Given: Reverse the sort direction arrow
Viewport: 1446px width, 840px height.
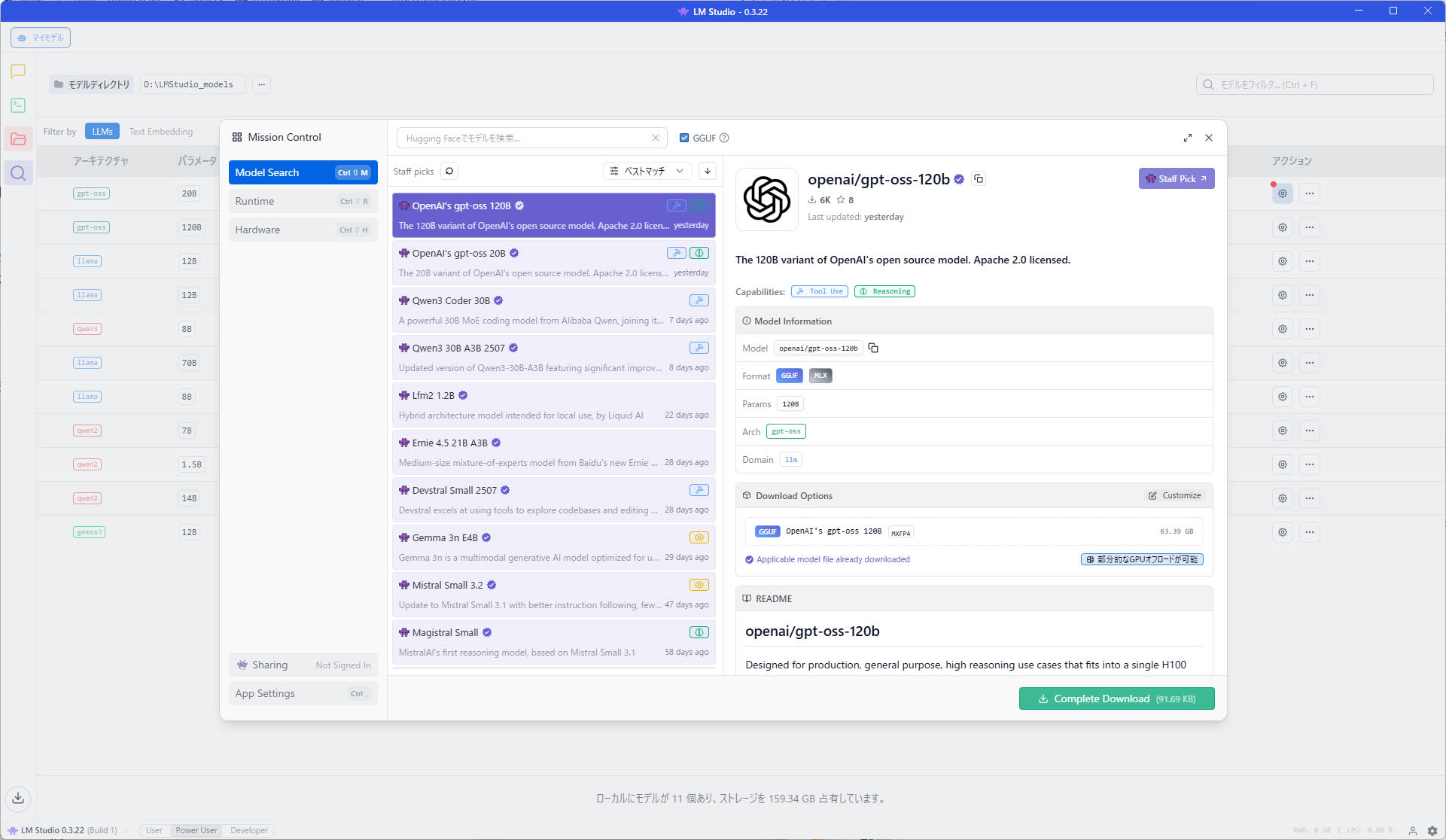Looking at the screenshot, I should [708, 171].
